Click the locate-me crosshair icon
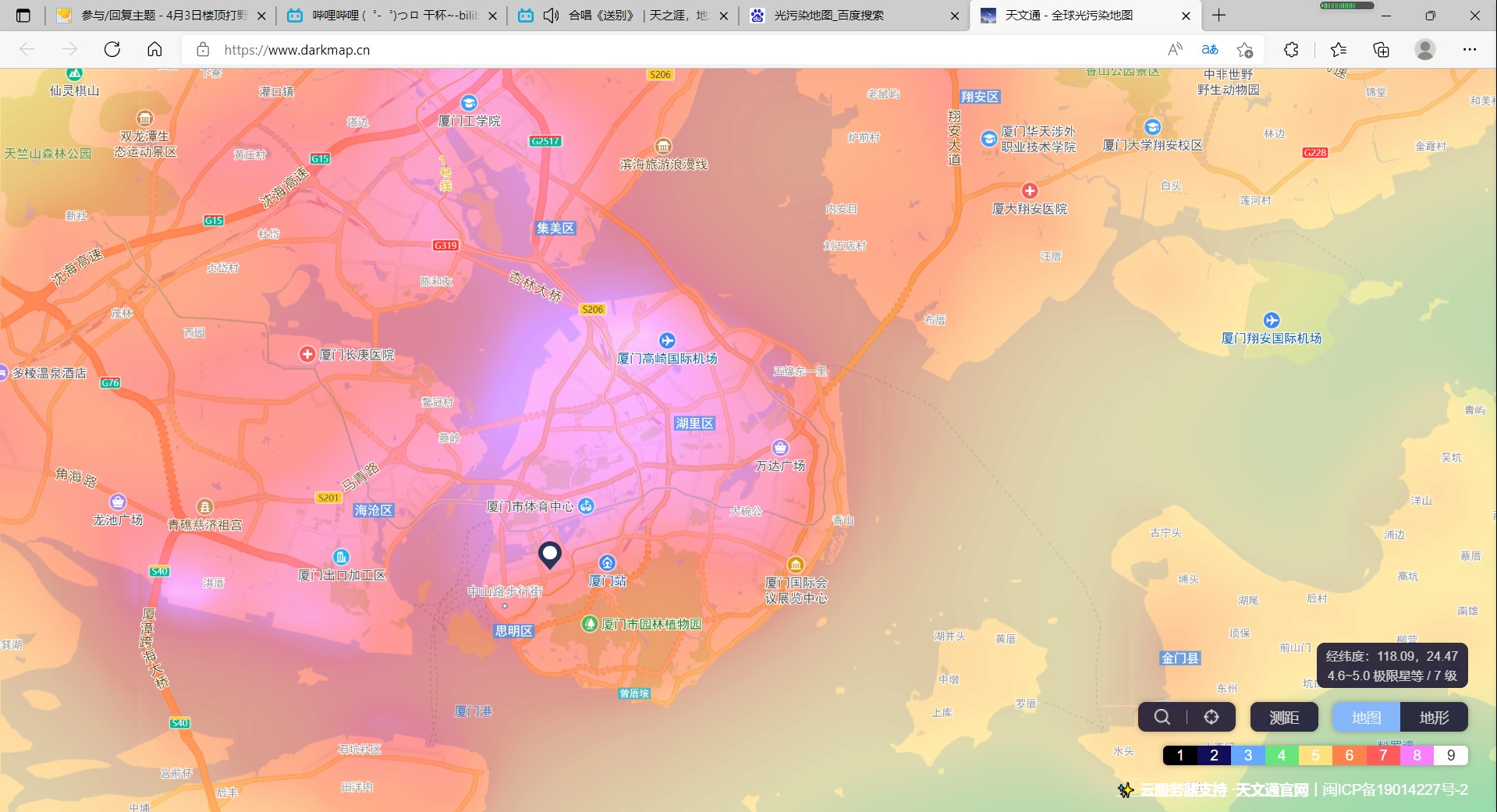This screenshot has height=812, width=1497. pos(1211,717)
